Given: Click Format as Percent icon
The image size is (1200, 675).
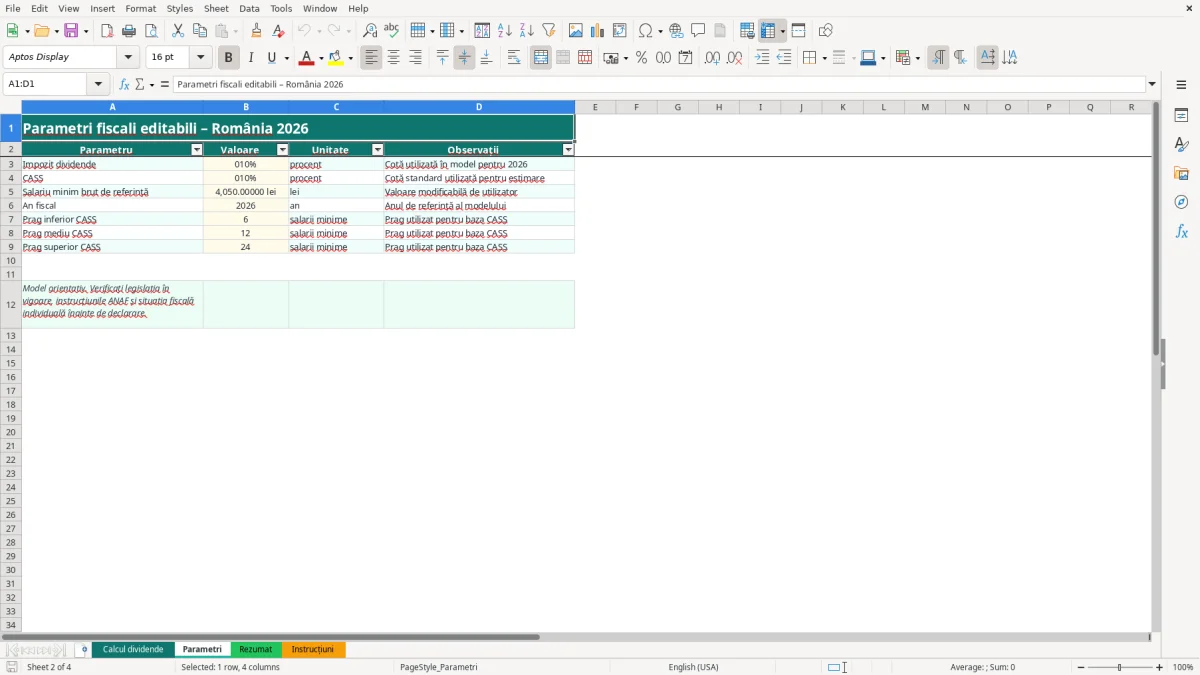Looking at the screenshot, I should (x=641, y=58).
